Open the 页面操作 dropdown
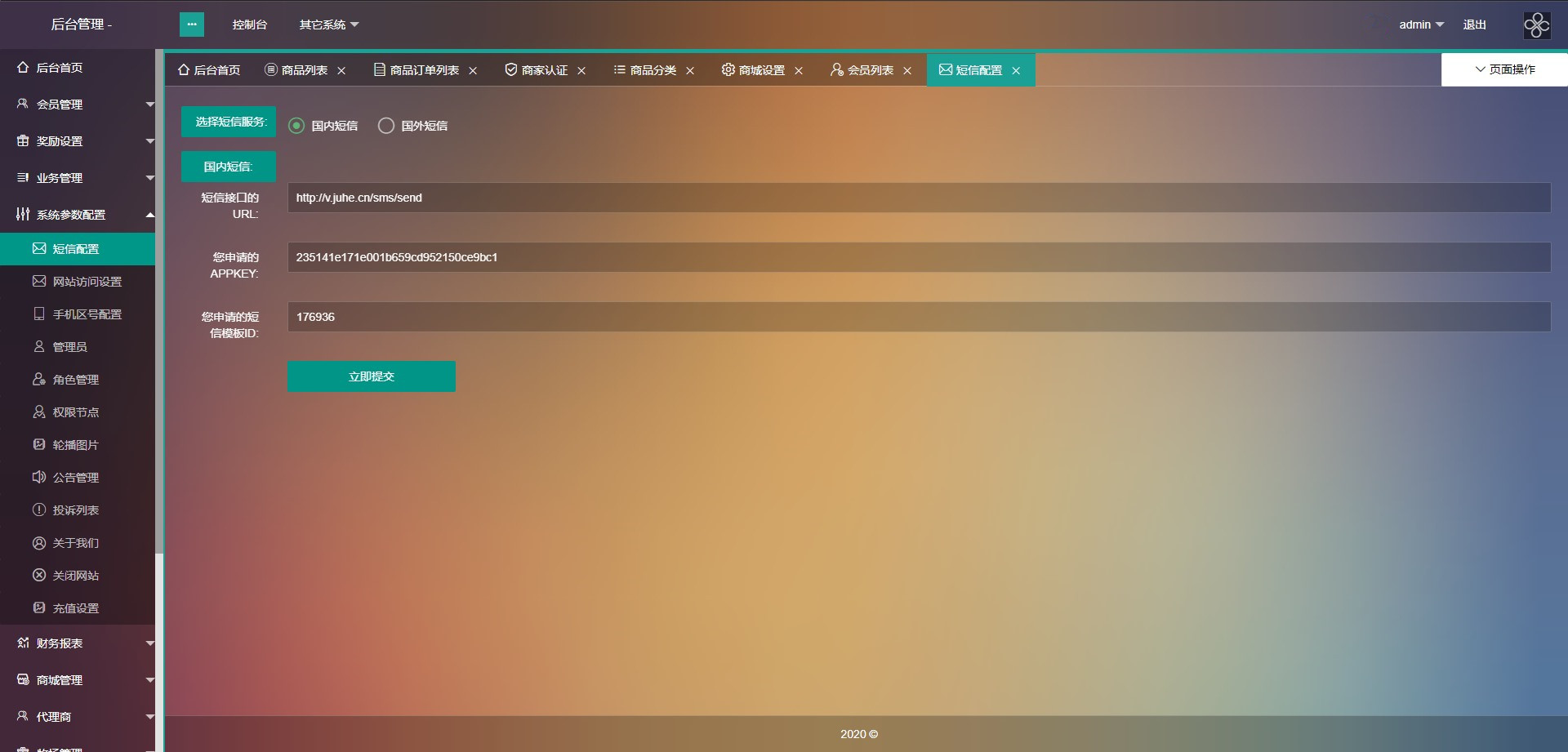 pyautogui.click(x=1504, y=69)
